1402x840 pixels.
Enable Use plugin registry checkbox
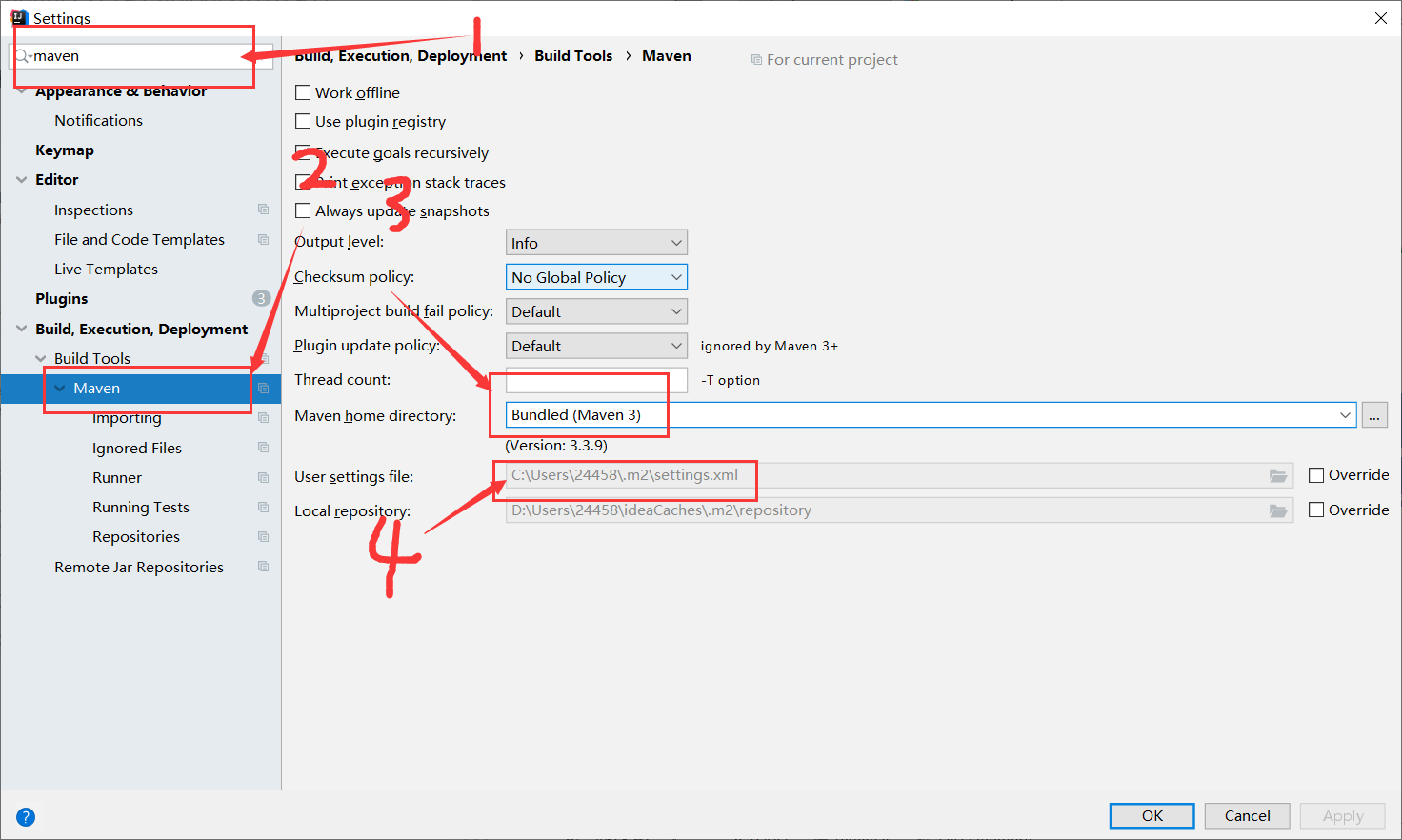tap(303, 121)
